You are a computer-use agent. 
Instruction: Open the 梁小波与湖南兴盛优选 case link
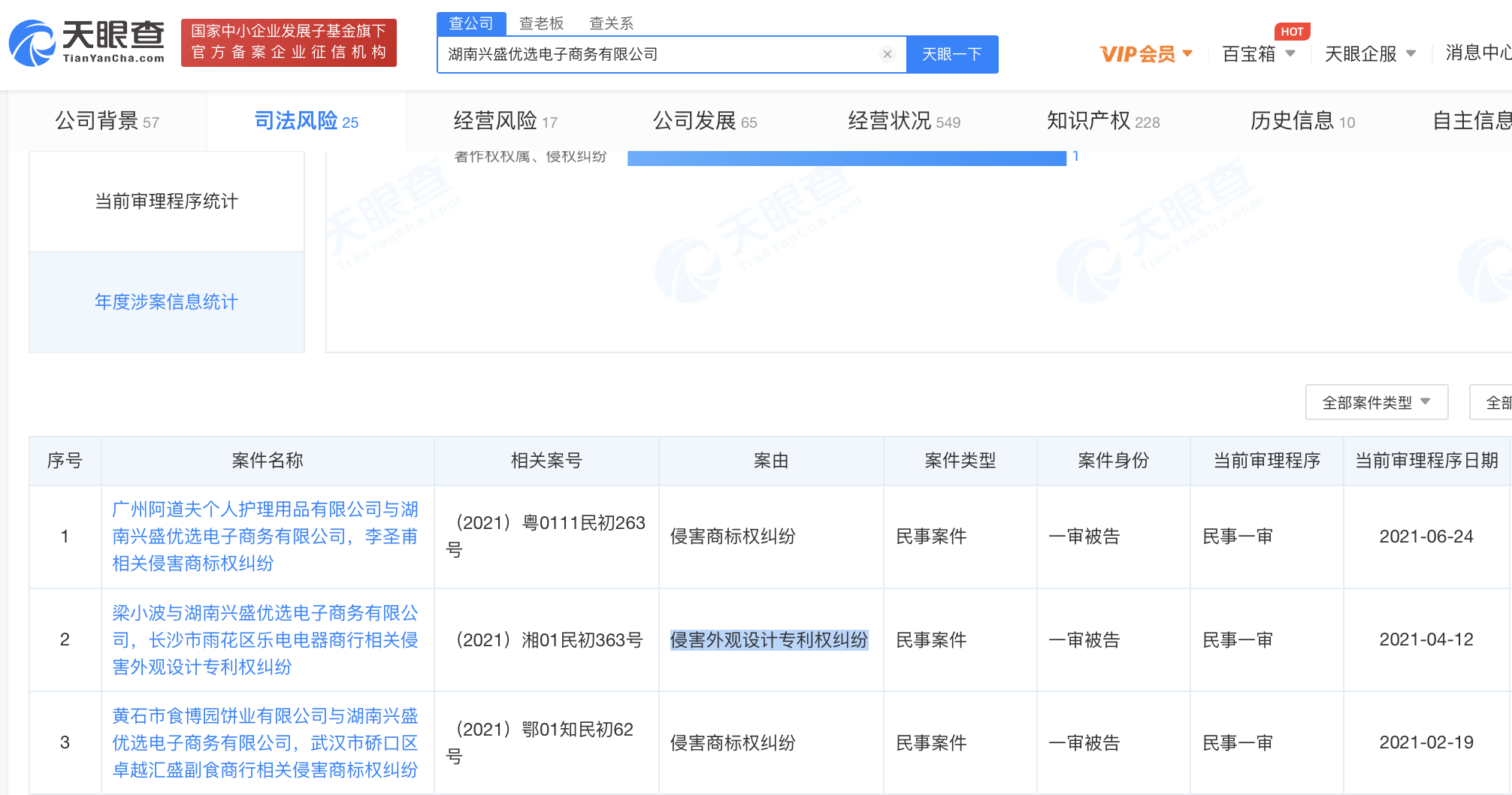coord(265,639)
